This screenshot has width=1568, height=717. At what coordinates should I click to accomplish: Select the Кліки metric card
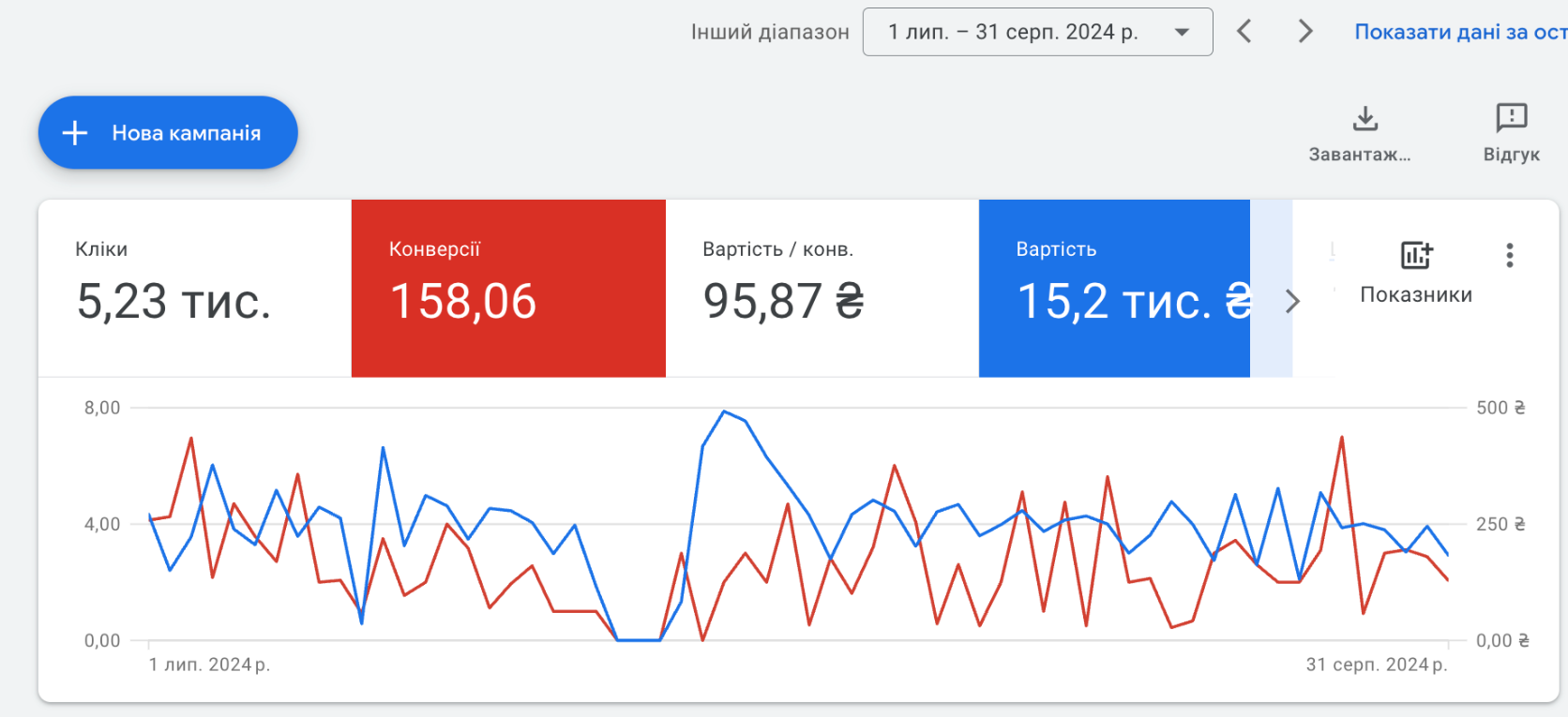coord(195,288)
